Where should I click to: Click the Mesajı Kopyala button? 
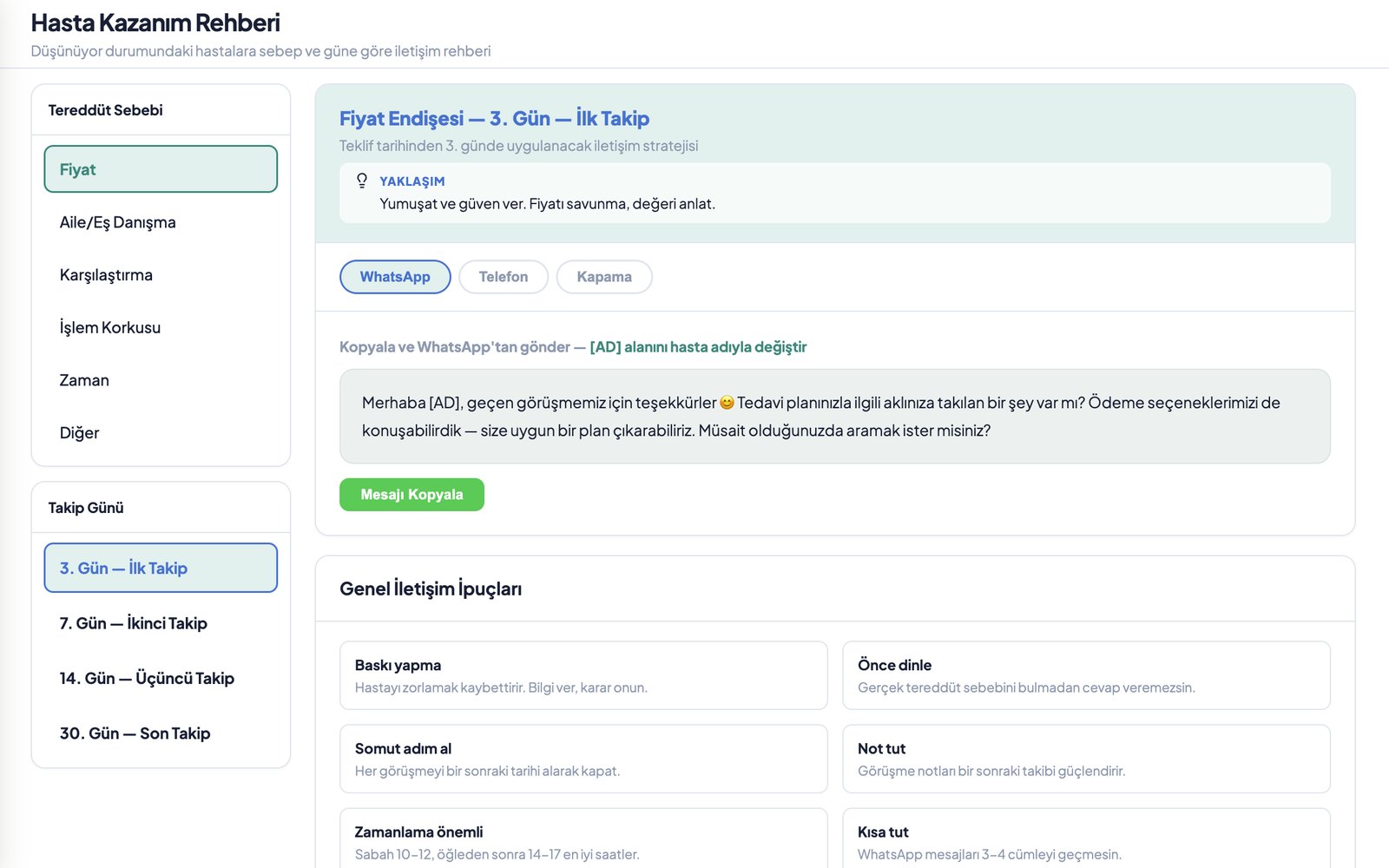[x=411, y=495]
